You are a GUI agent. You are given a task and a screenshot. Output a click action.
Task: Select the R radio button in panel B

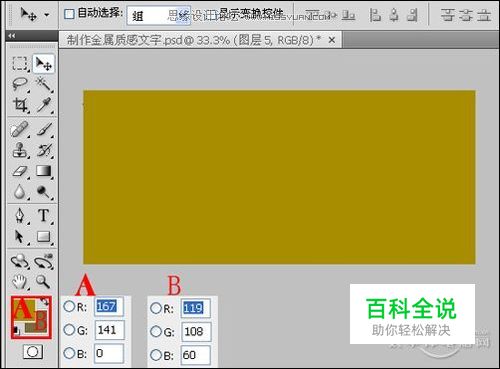(x=156, y=308)
